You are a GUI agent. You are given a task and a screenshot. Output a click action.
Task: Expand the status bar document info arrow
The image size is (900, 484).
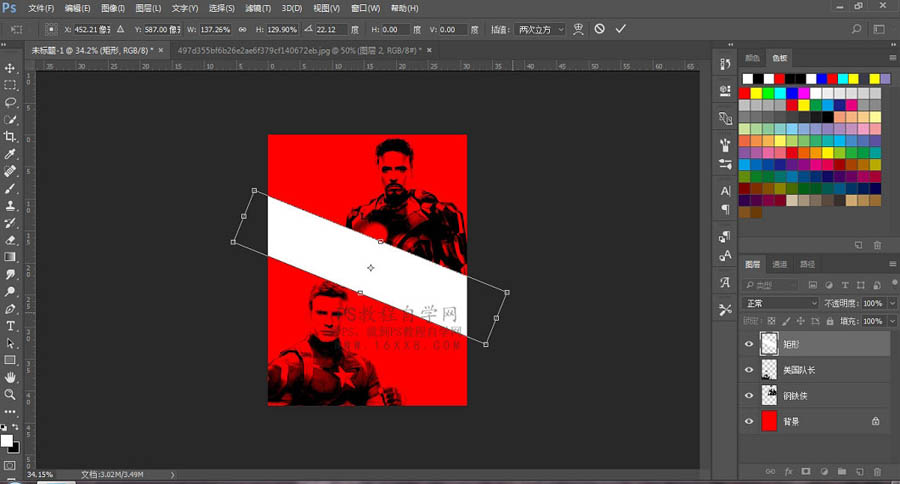172,475
